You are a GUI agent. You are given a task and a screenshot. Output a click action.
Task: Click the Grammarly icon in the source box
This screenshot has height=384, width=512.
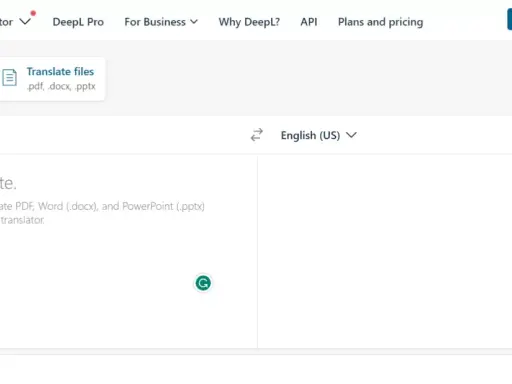203,283
